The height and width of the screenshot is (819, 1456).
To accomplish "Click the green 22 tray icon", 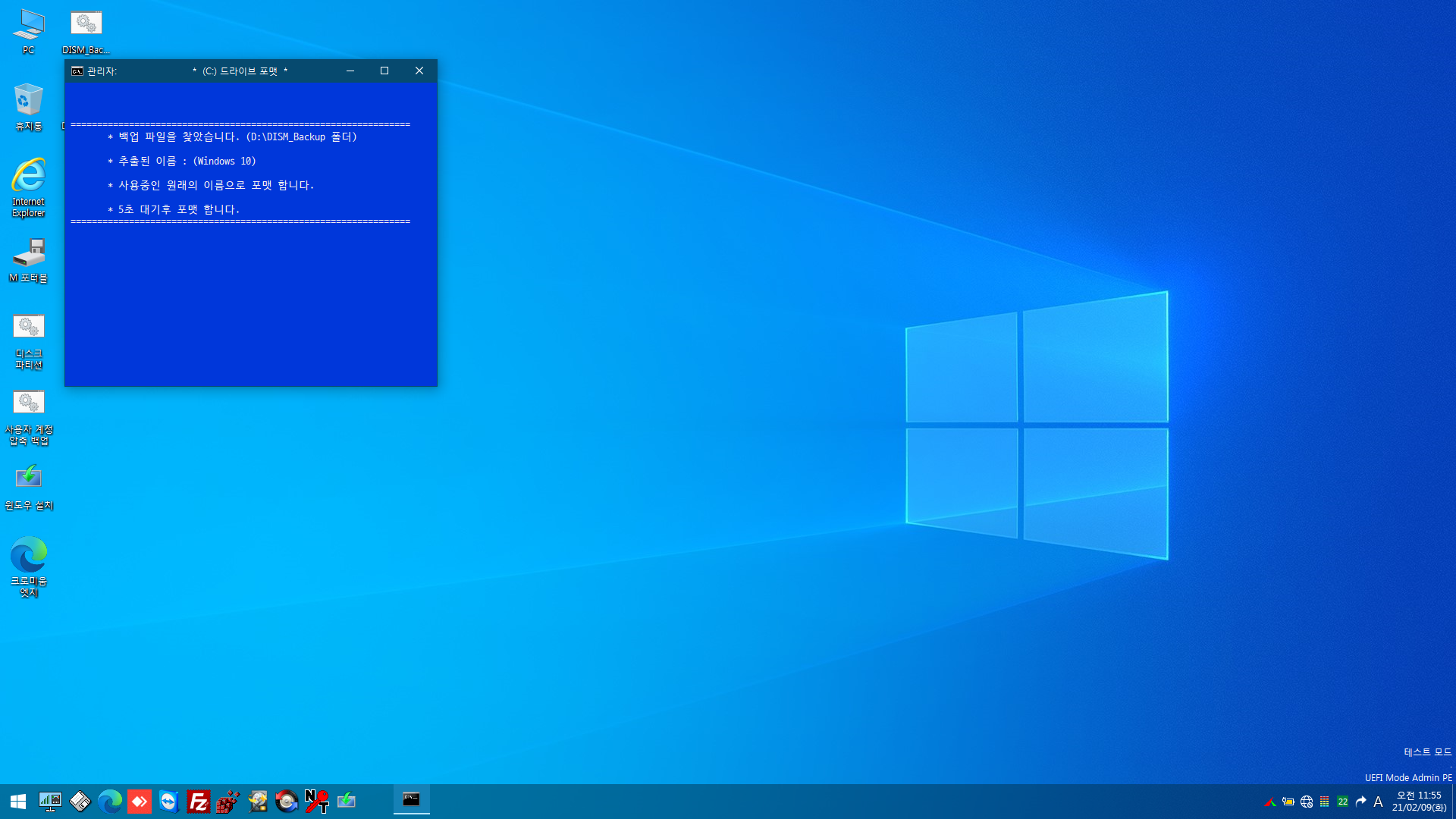I will pyautogui.click(x=1343, y=802).
